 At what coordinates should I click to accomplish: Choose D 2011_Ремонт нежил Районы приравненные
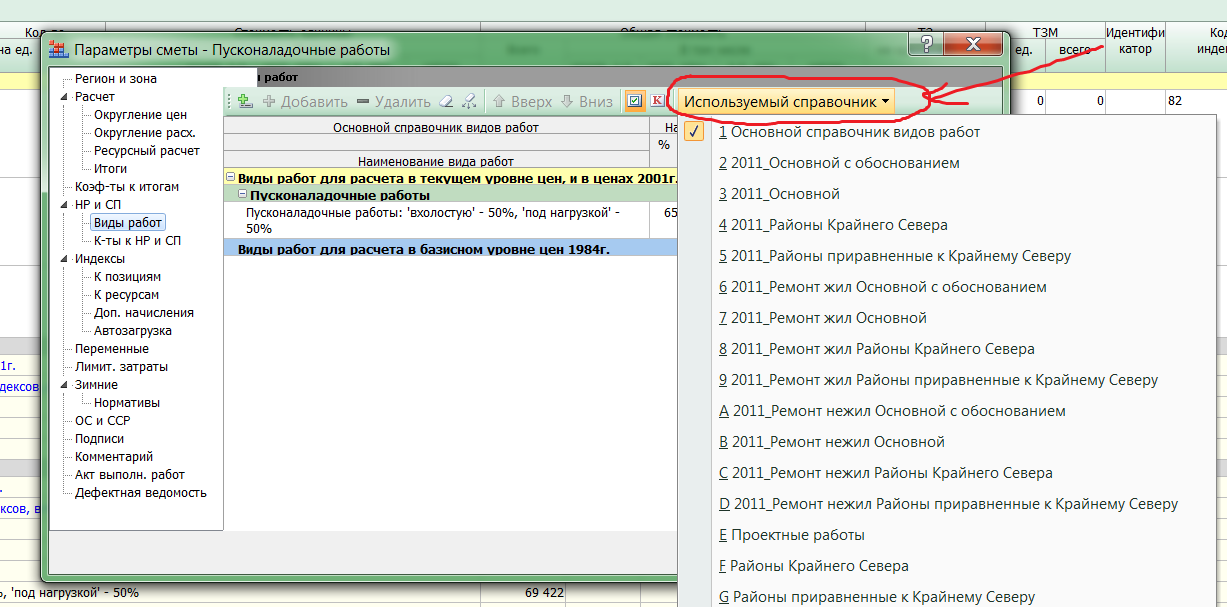[948, 504]
